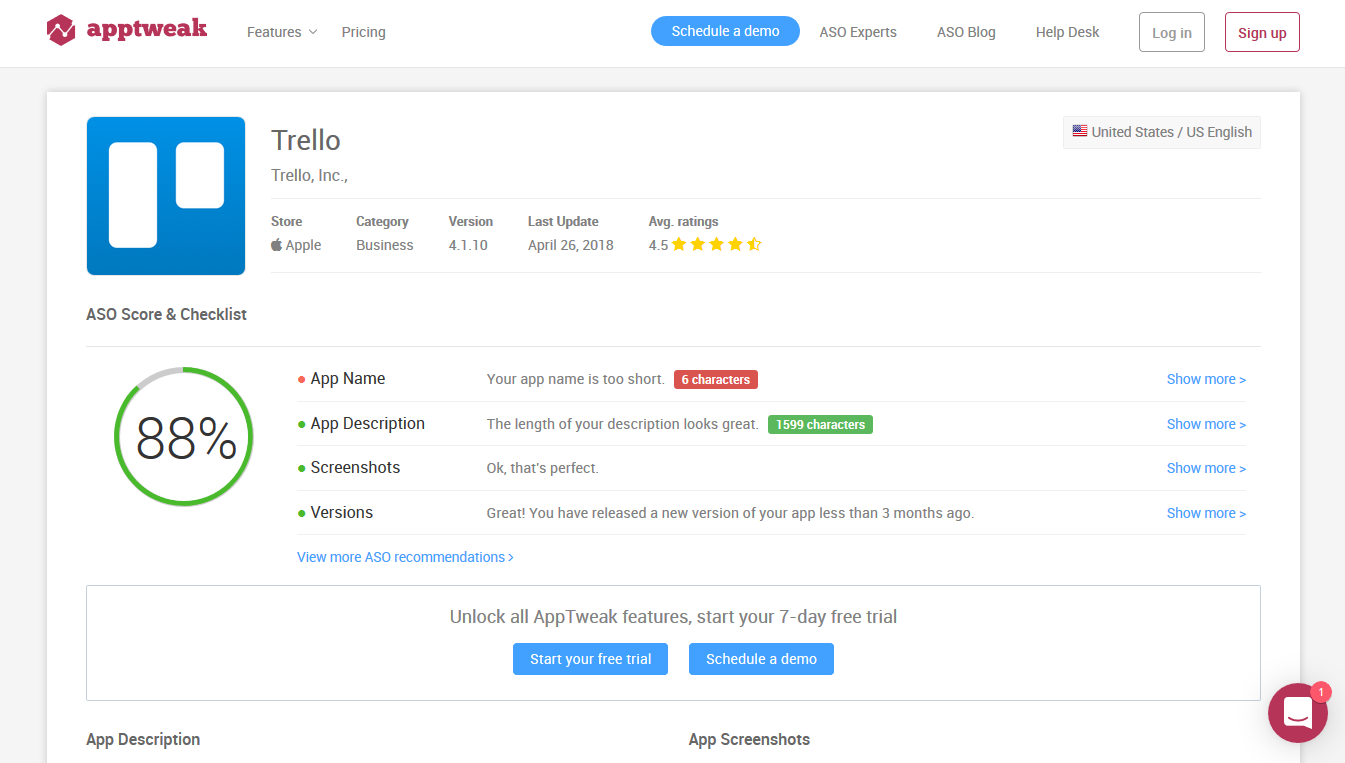Open the Pricing page
Viewport: 1345px width, 763px height.
point(363,31)
